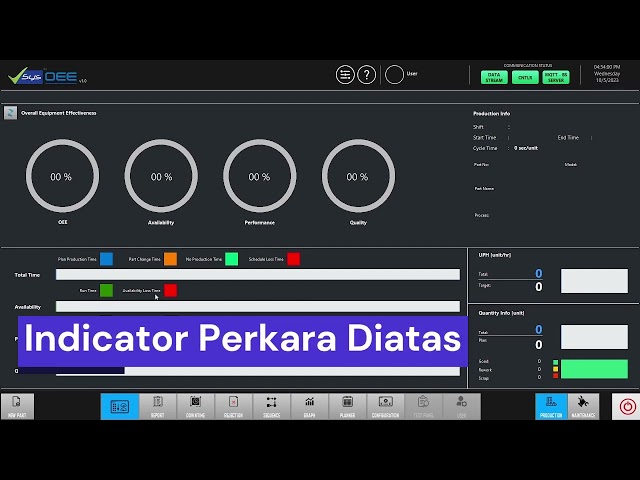The image size is (640, 480).
Task: Click the UPH white display box
Action: [594, 281]
